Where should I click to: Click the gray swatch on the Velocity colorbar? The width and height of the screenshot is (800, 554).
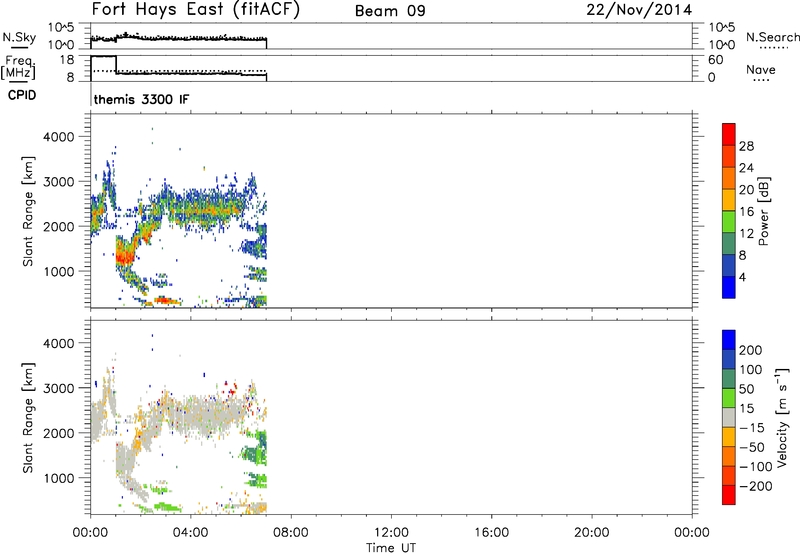tap(729, 418)
